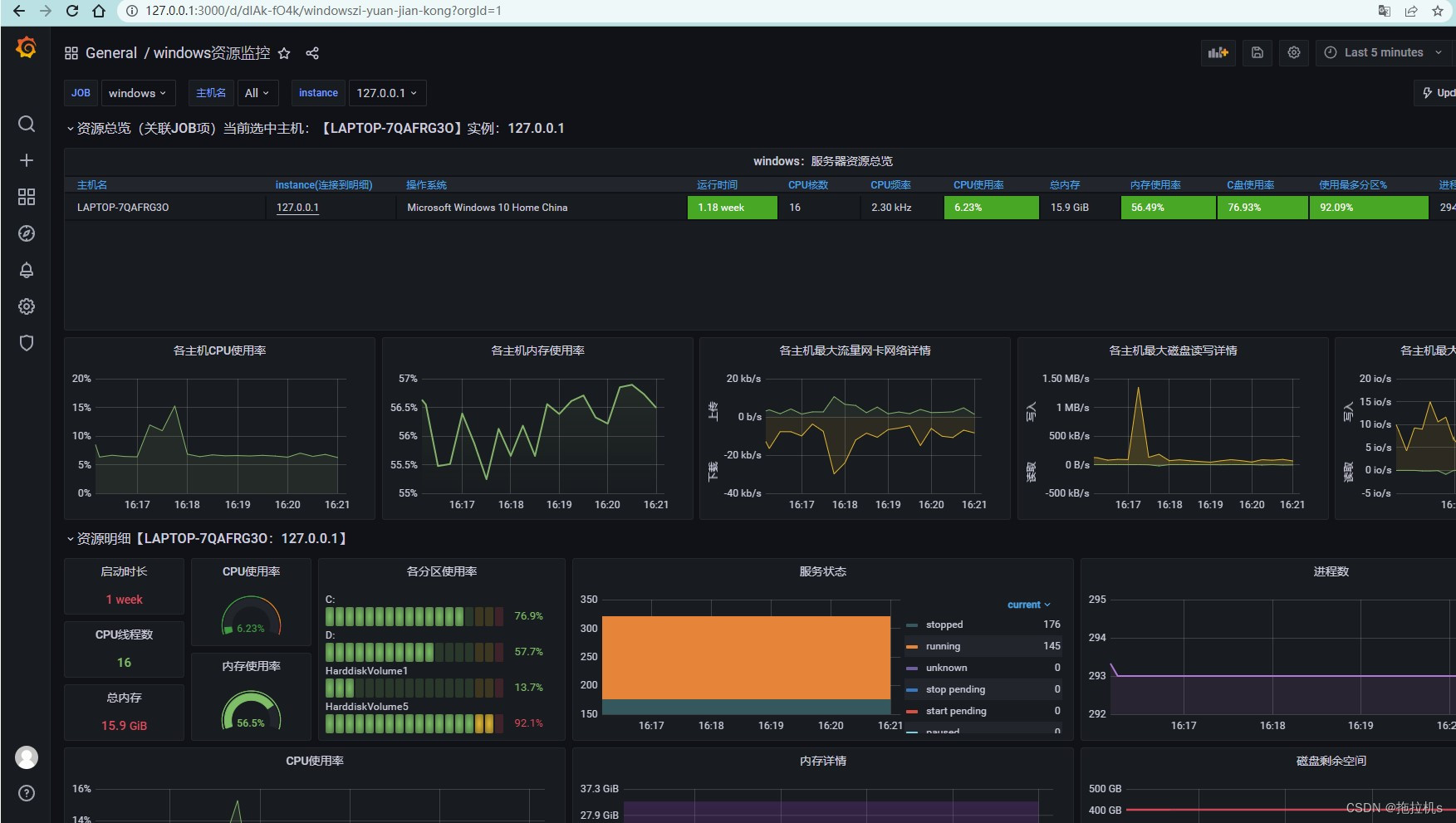Toggle the start pending series in legend
The width and height of the screenshot is (1456, 823).
[956, 711]
